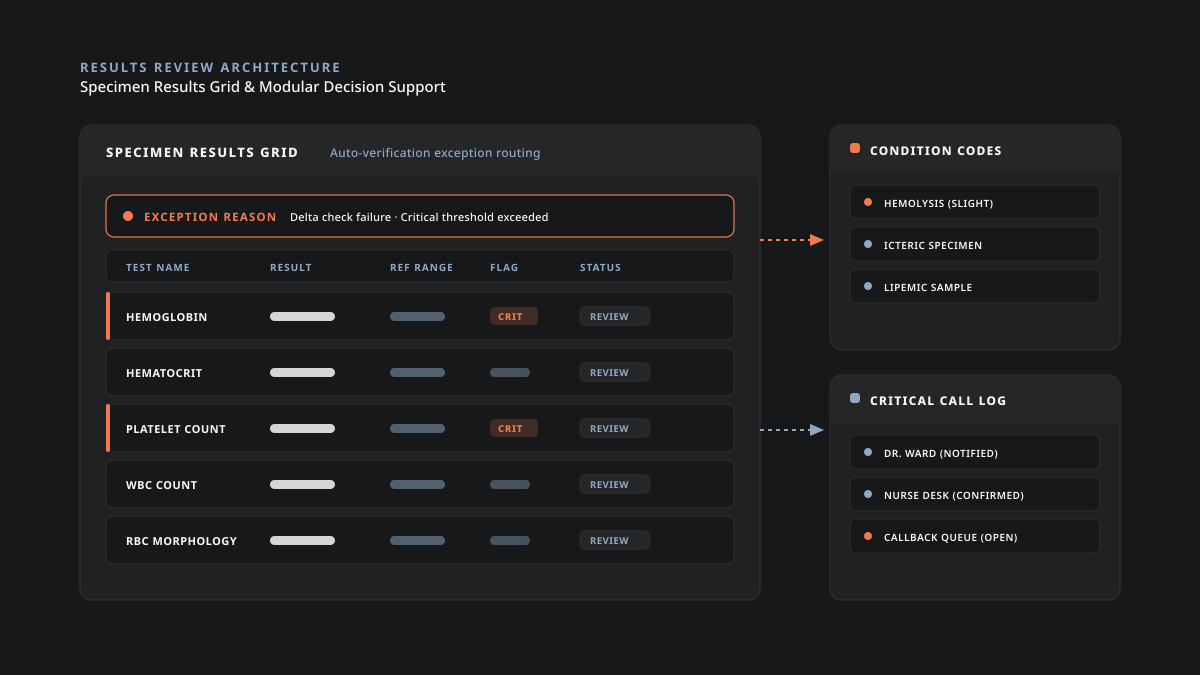This screenshot has height=675, width=1200.
Task: Click the Platelet Count result value bar
Action: [x=302, y=428]
